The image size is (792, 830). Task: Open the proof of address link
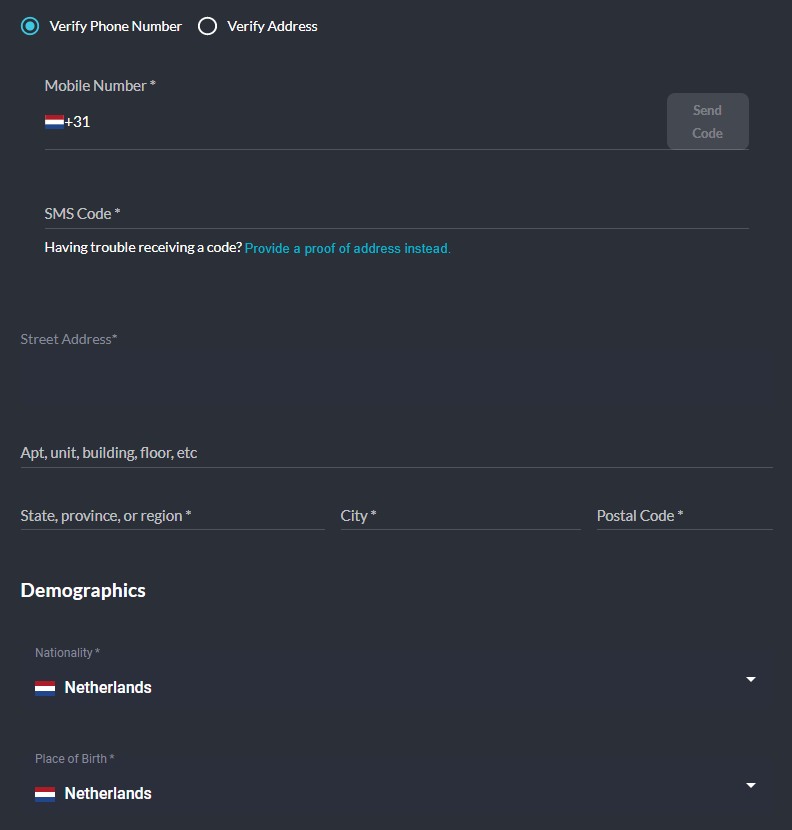click(x=347, y=248)
